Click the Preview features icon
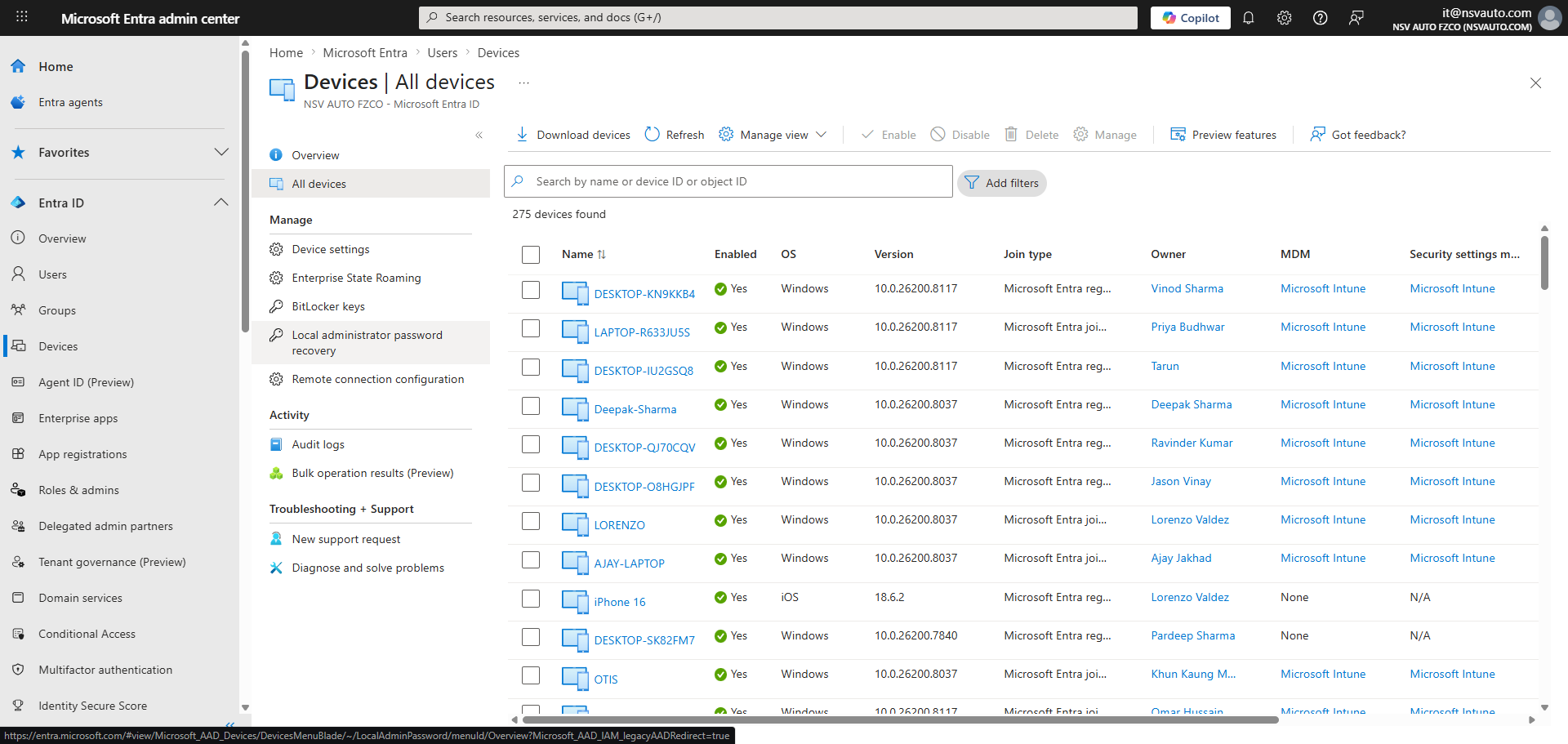The width and height of the screenshot is (1568, 744). tap(1178, 135)
